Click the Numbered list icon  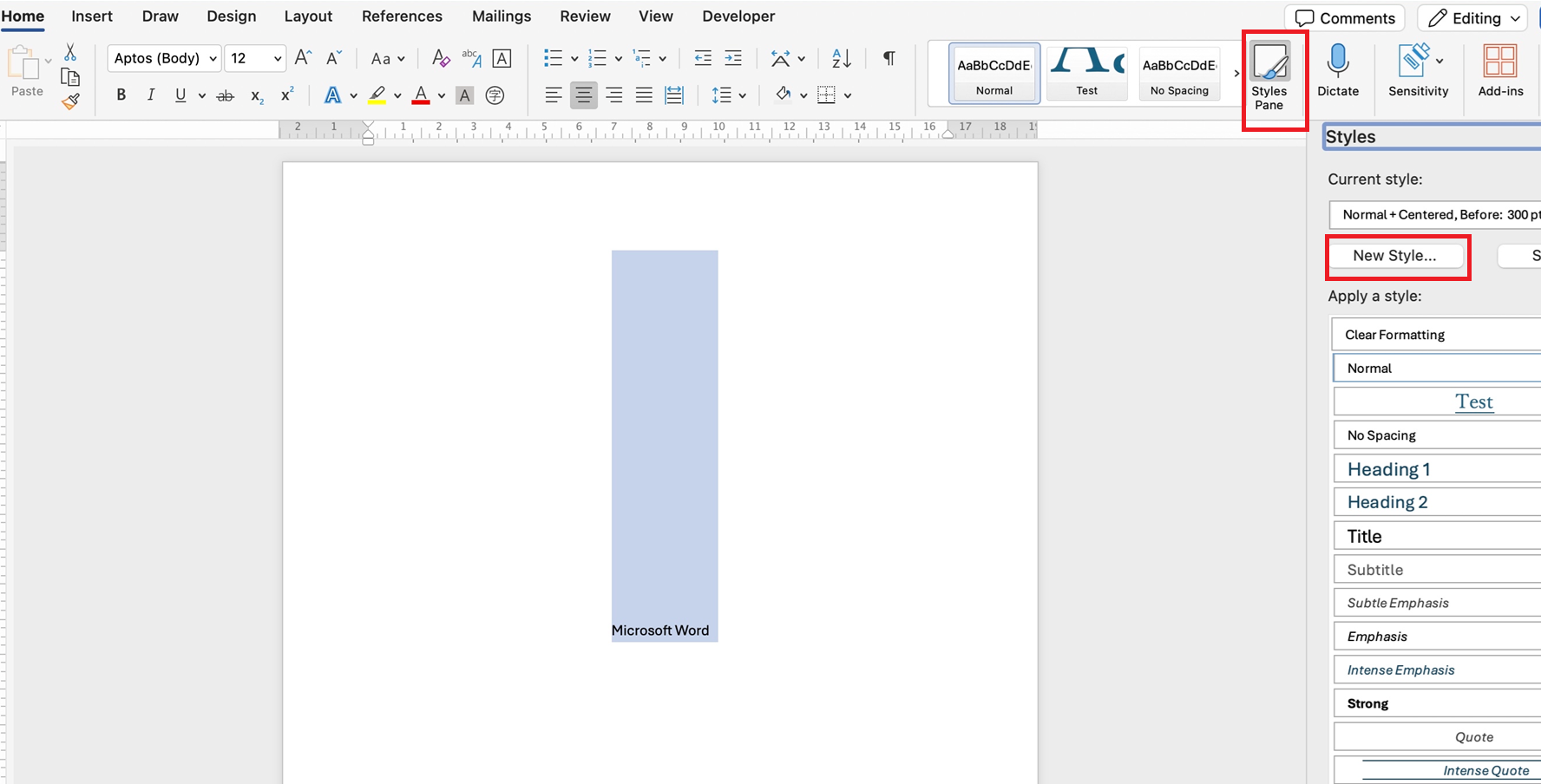(x=597, y=58)
